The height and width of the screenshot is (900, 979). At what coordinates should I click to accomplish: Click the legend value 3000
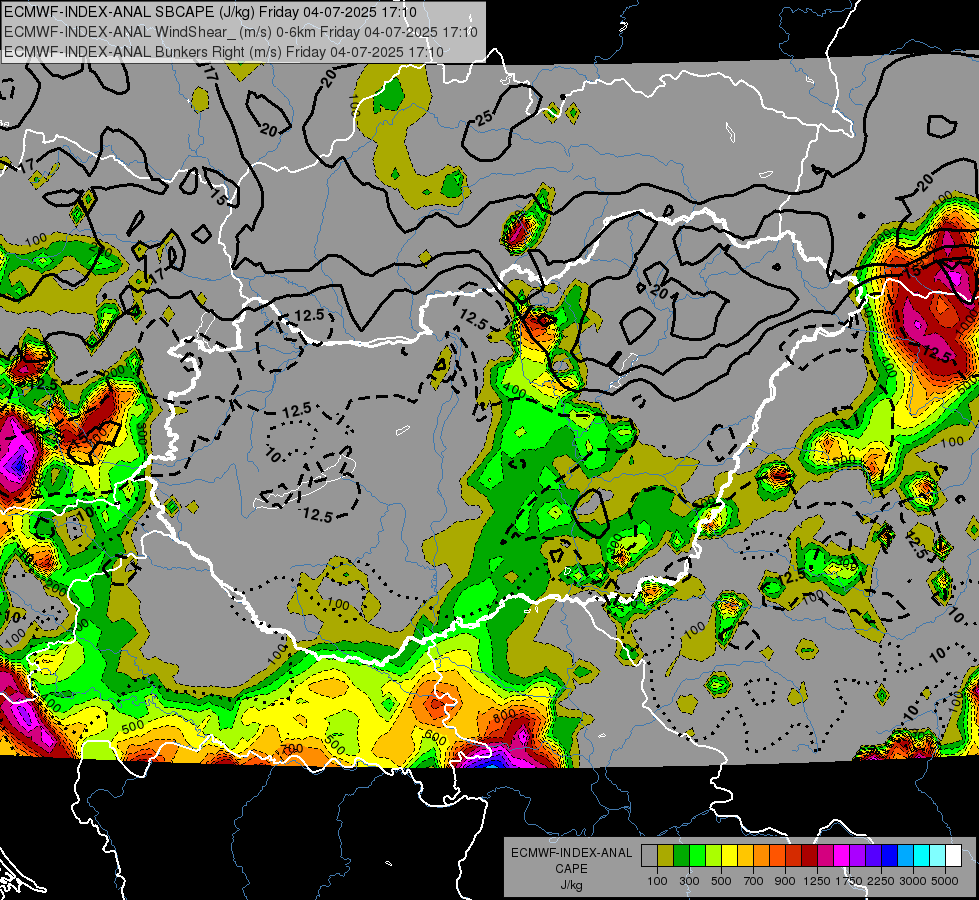point(913,881)
